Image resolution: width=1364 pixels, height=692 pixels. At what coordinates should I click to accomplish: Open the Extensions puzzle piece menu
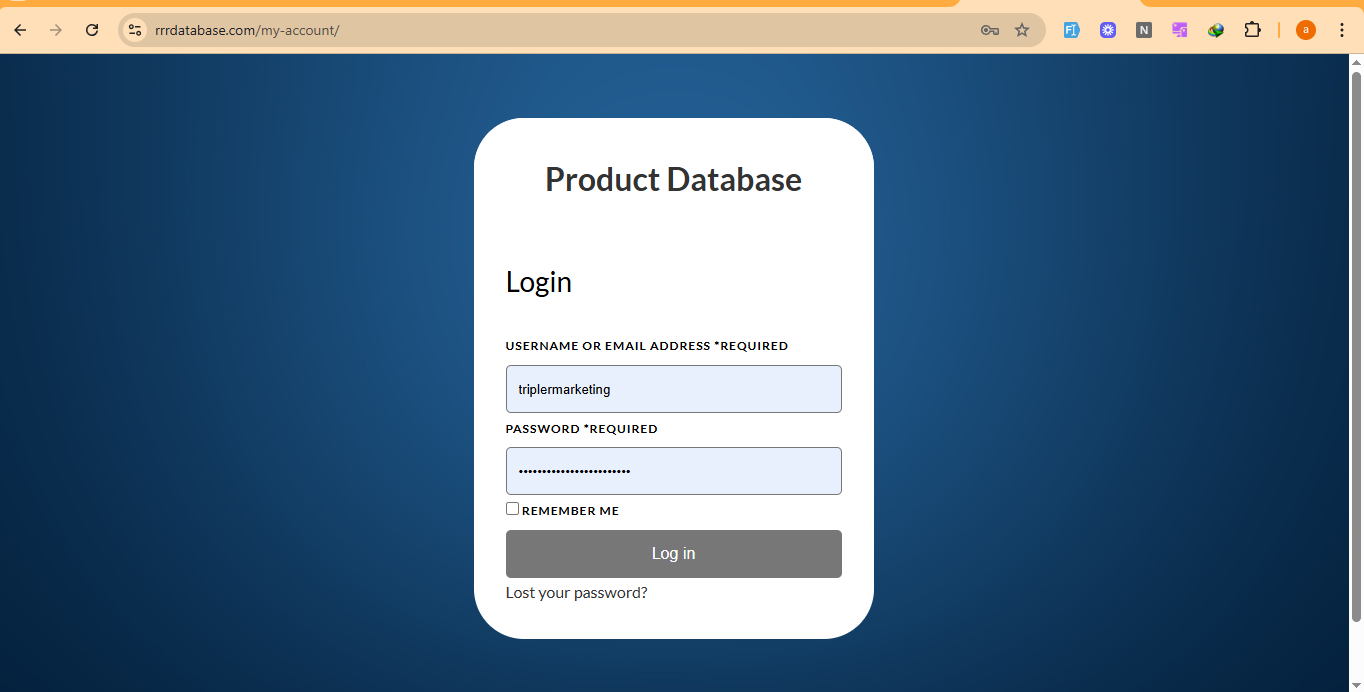(x=1252, y=30)
